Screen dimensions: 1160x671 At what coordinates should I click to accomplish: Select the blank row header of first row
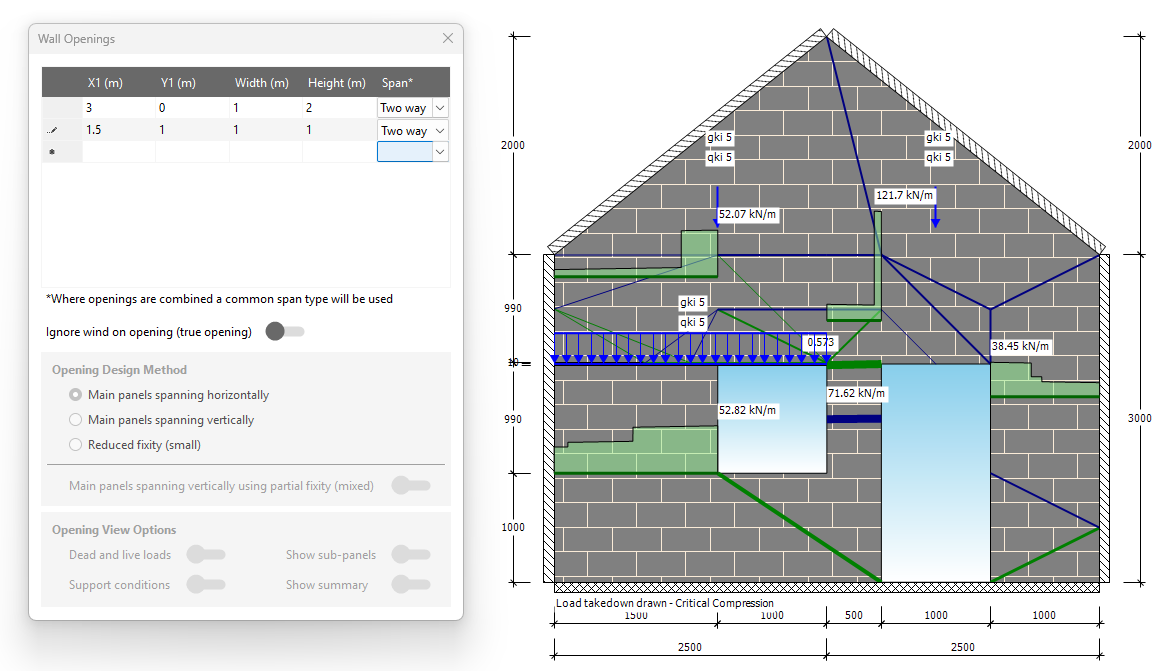60,108
